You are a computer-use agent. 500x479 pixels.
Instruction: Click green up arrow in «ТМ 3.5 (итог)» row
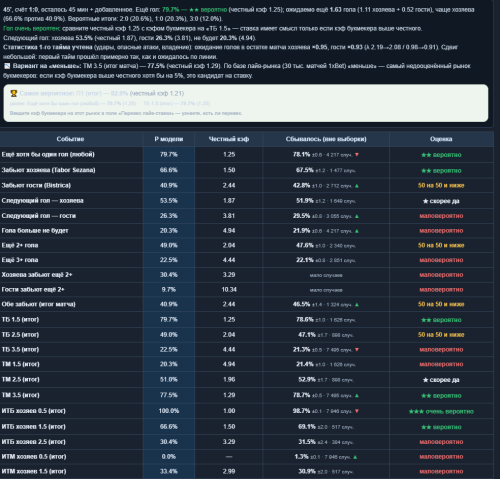coord(357,395)
